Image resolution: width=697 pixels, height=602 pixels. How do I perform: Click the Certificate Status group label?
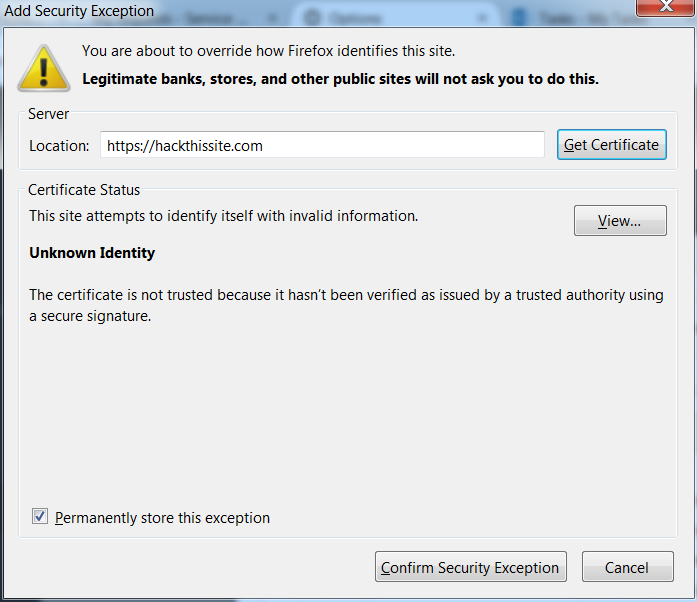pos(84,190)
